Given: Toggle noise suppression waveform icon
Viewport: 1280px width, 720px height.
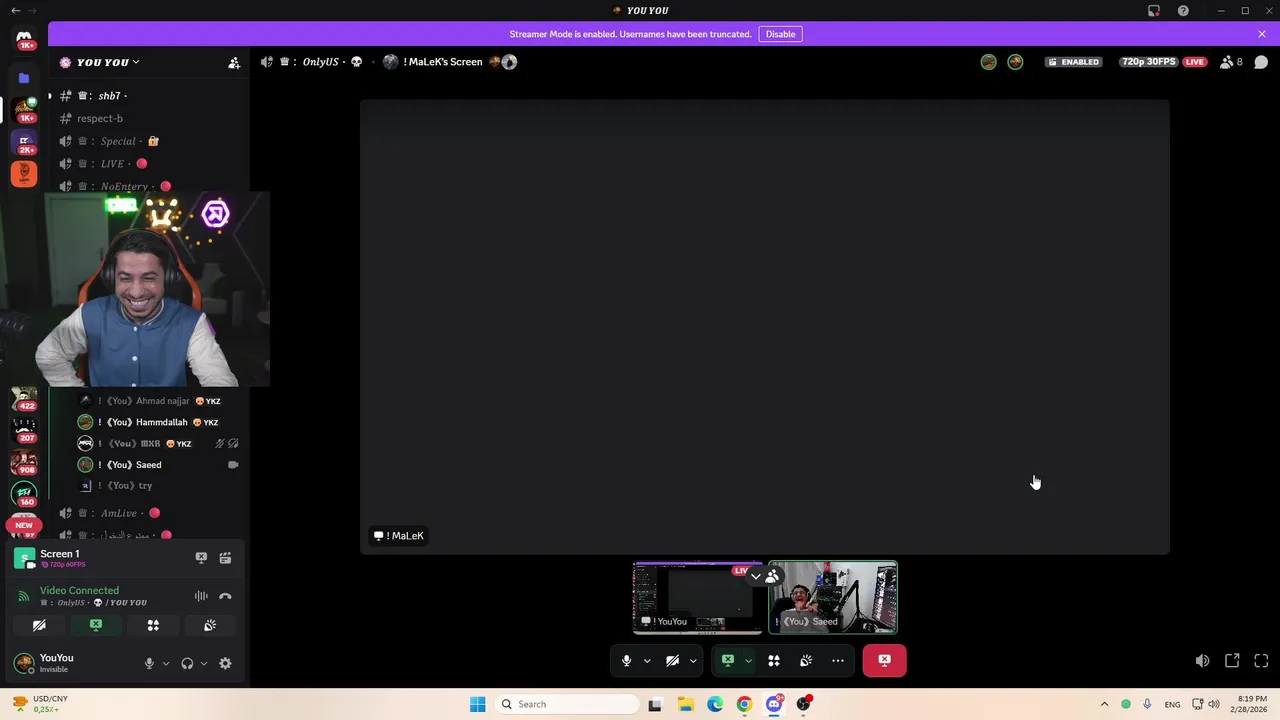Looking at the screenshot, I should pos(201,596).
